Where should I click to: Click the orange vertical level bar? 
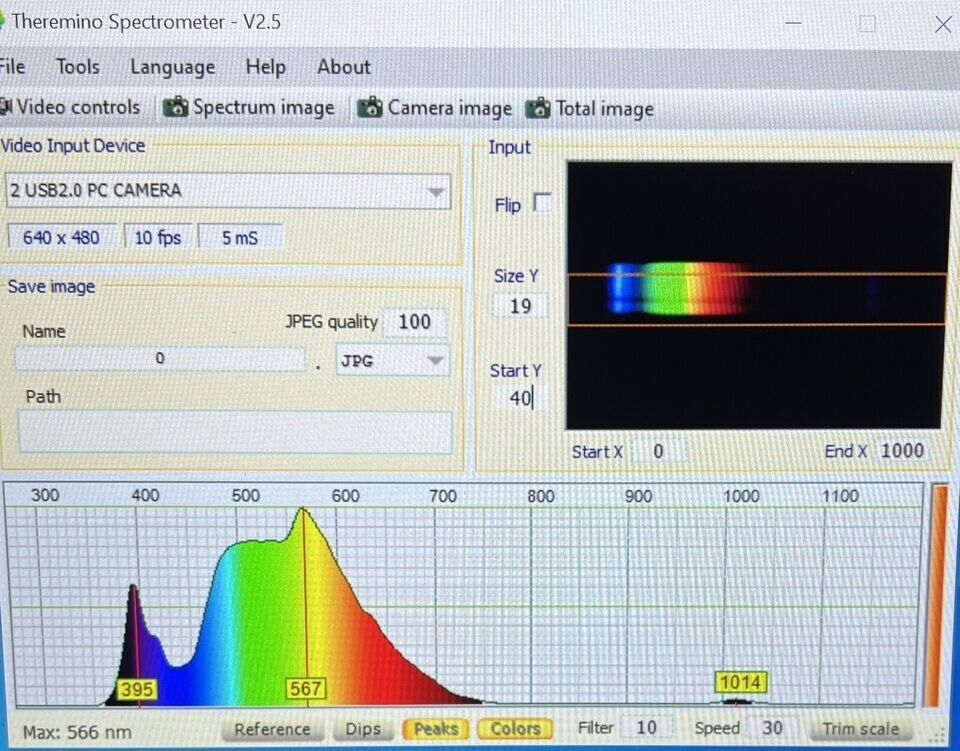pos(939,595)
